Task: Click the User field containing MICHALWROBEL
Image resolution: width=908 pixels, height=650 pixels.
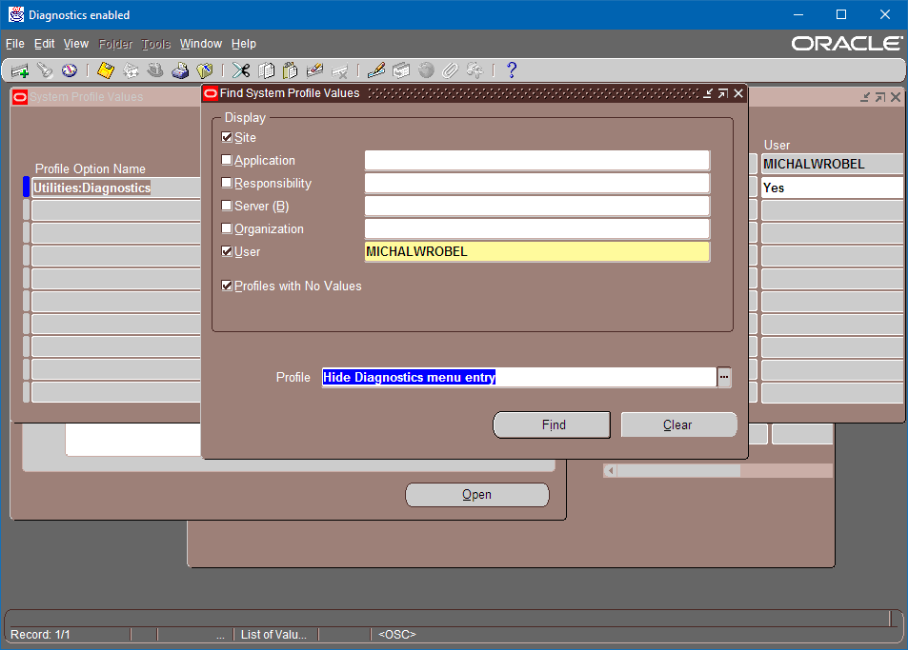Action: point(537,252)
